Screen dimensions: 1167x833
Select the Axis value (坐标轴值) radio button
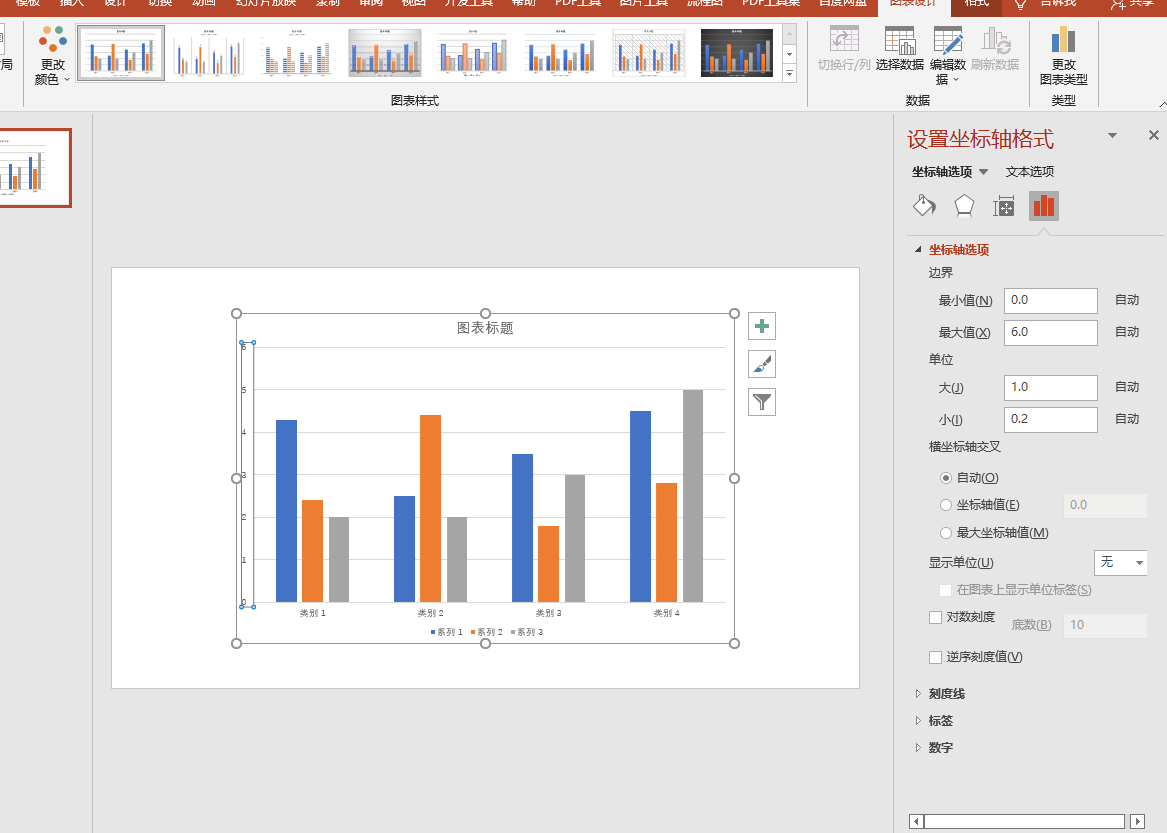[945, 505]
